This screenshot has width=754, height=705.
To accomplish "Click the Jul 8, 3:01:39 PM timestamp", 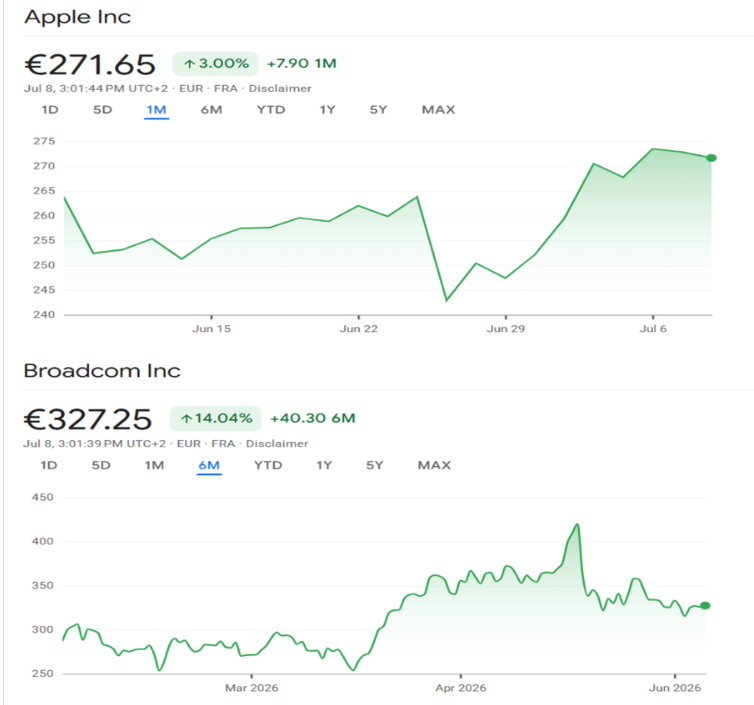I will (x=94, y=443).
